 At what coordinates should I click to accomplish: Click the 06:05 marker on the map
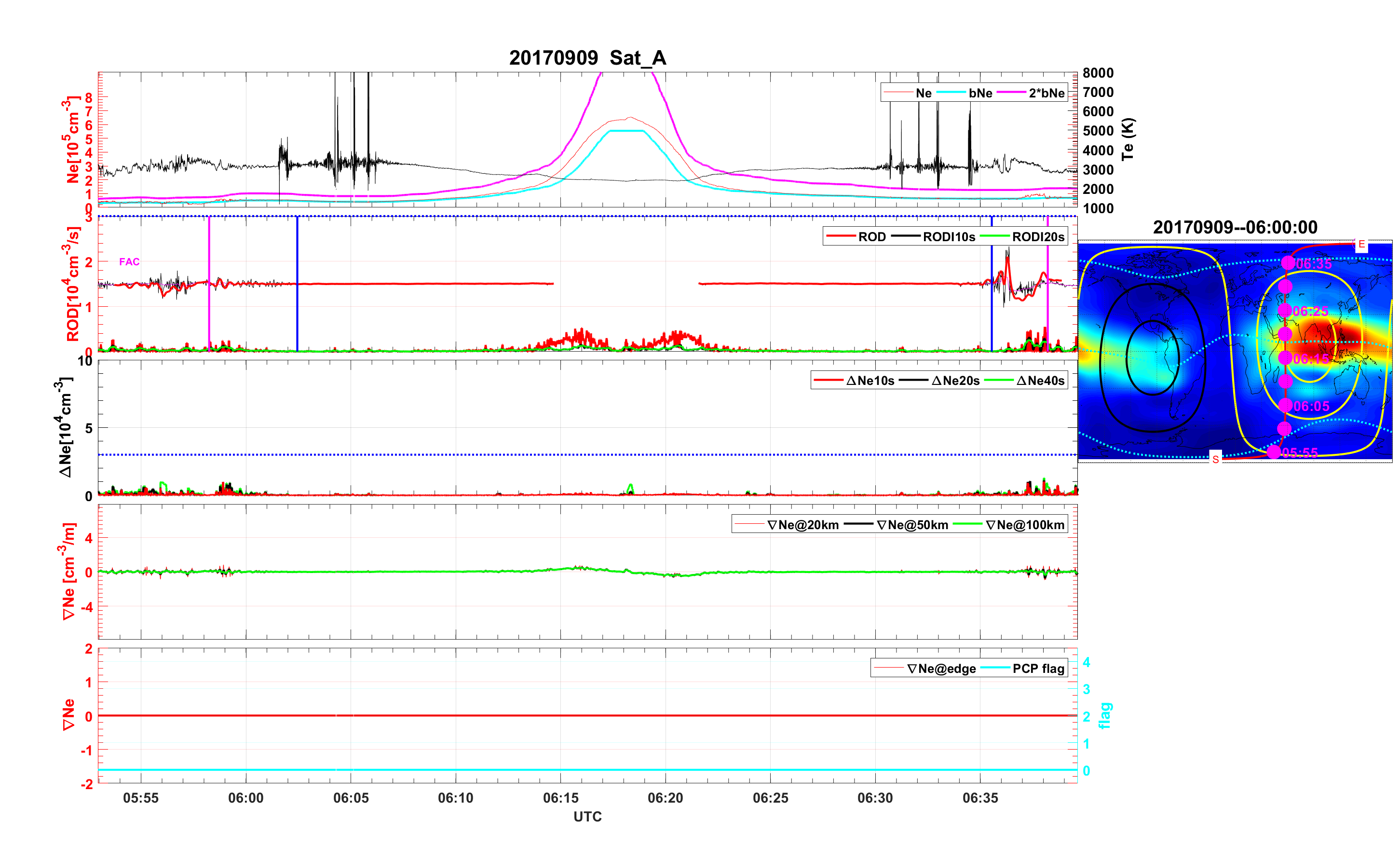[x=1286, y=405]
